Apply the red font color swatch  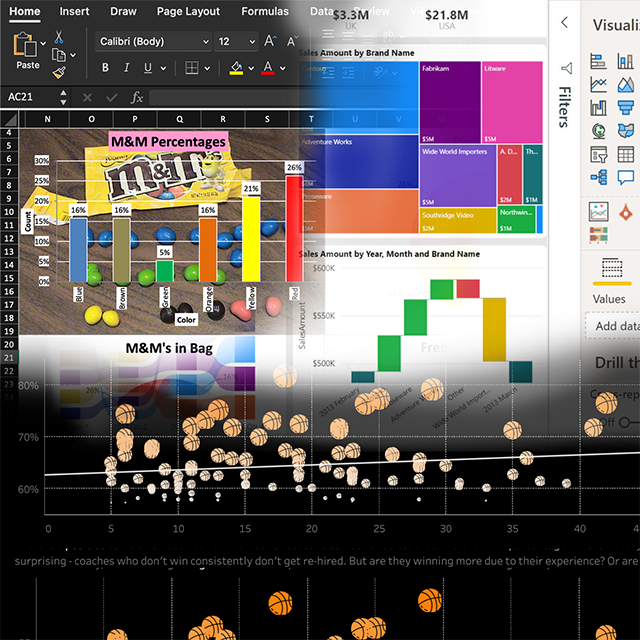[267, 68]
